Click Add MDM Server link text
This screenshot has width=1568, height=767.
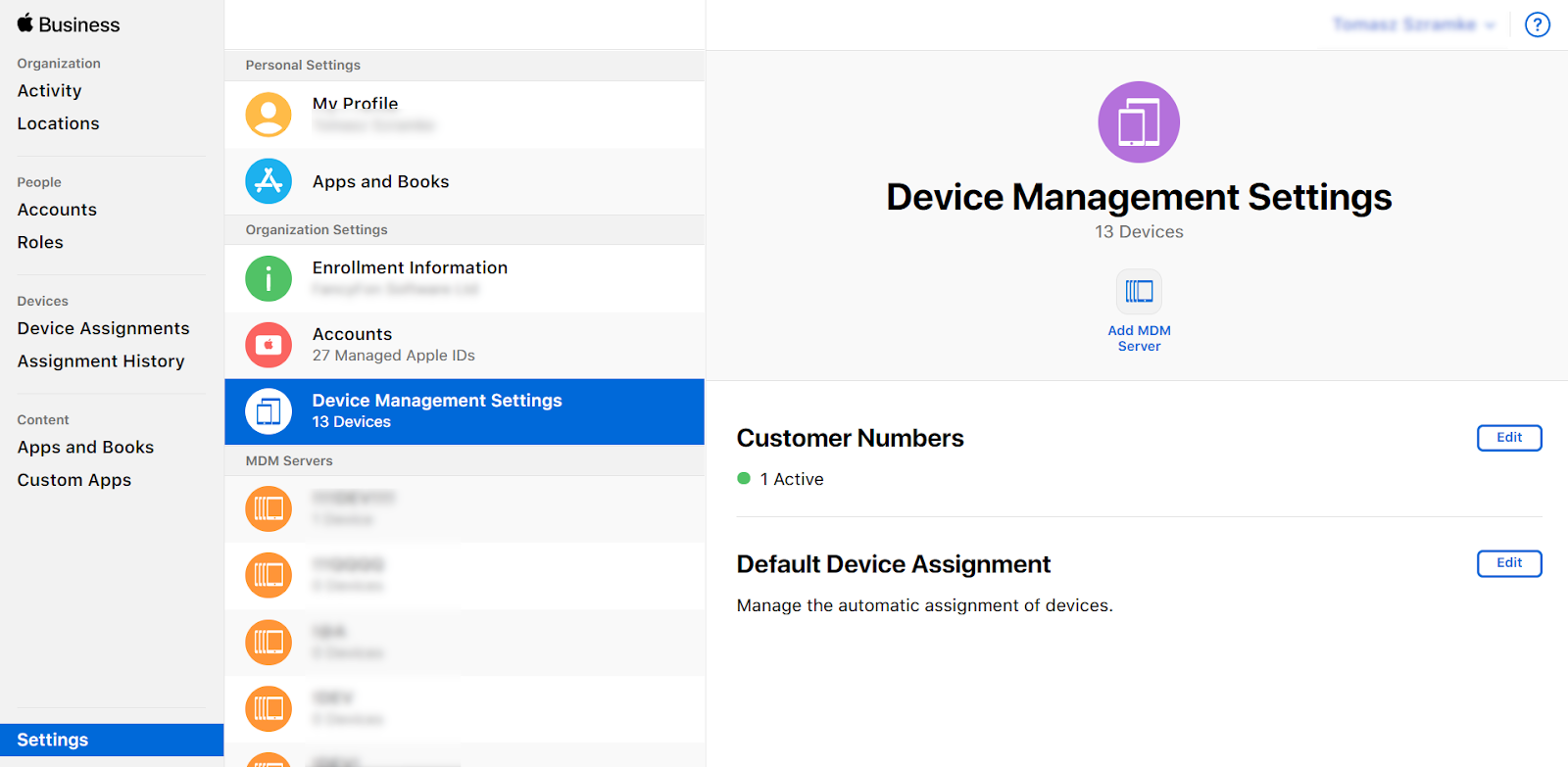(1139, 338)
